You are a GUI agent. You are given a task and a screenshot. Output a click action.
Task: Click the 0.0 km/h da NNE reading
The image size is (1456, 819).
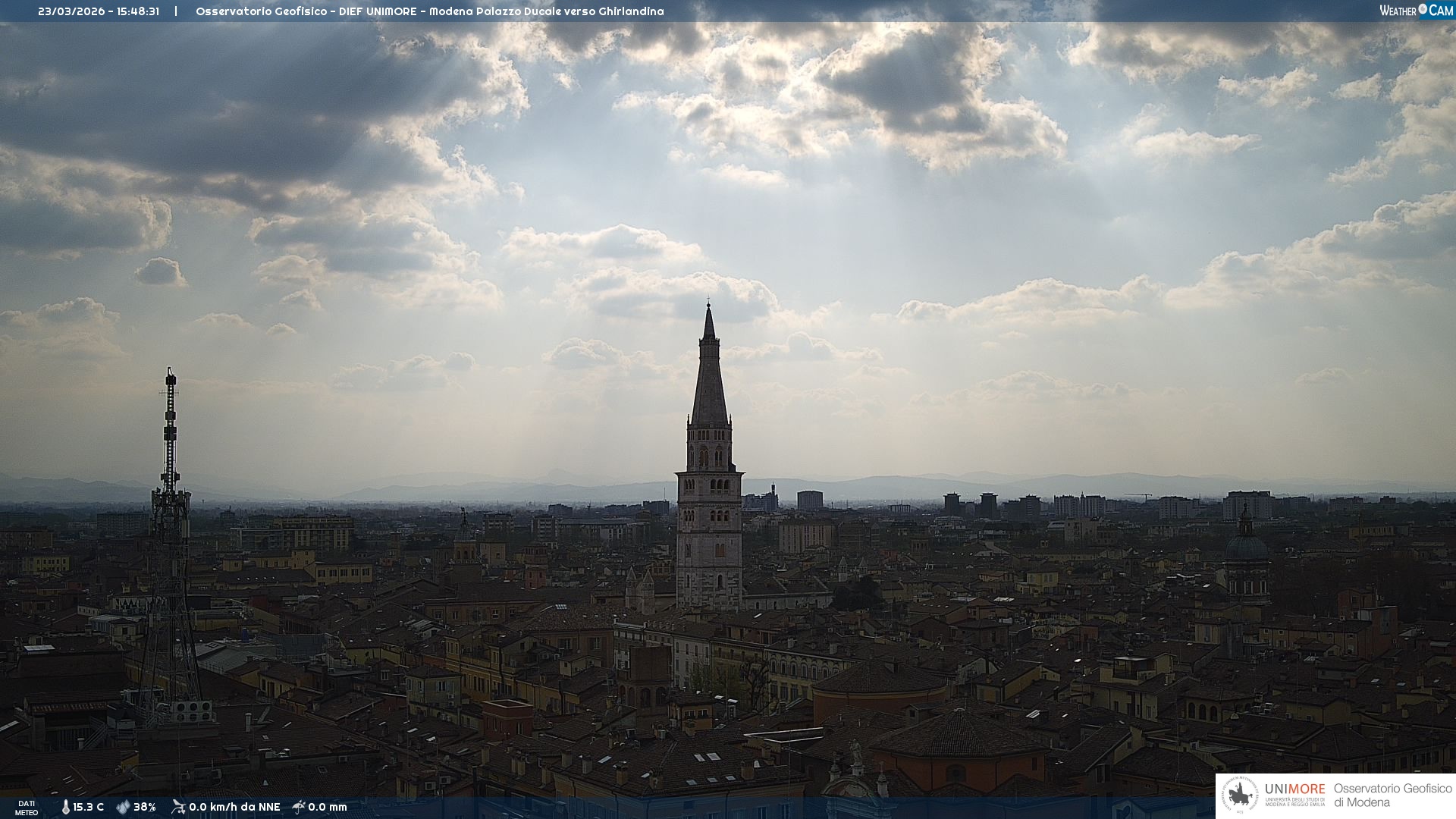point(234,807)
